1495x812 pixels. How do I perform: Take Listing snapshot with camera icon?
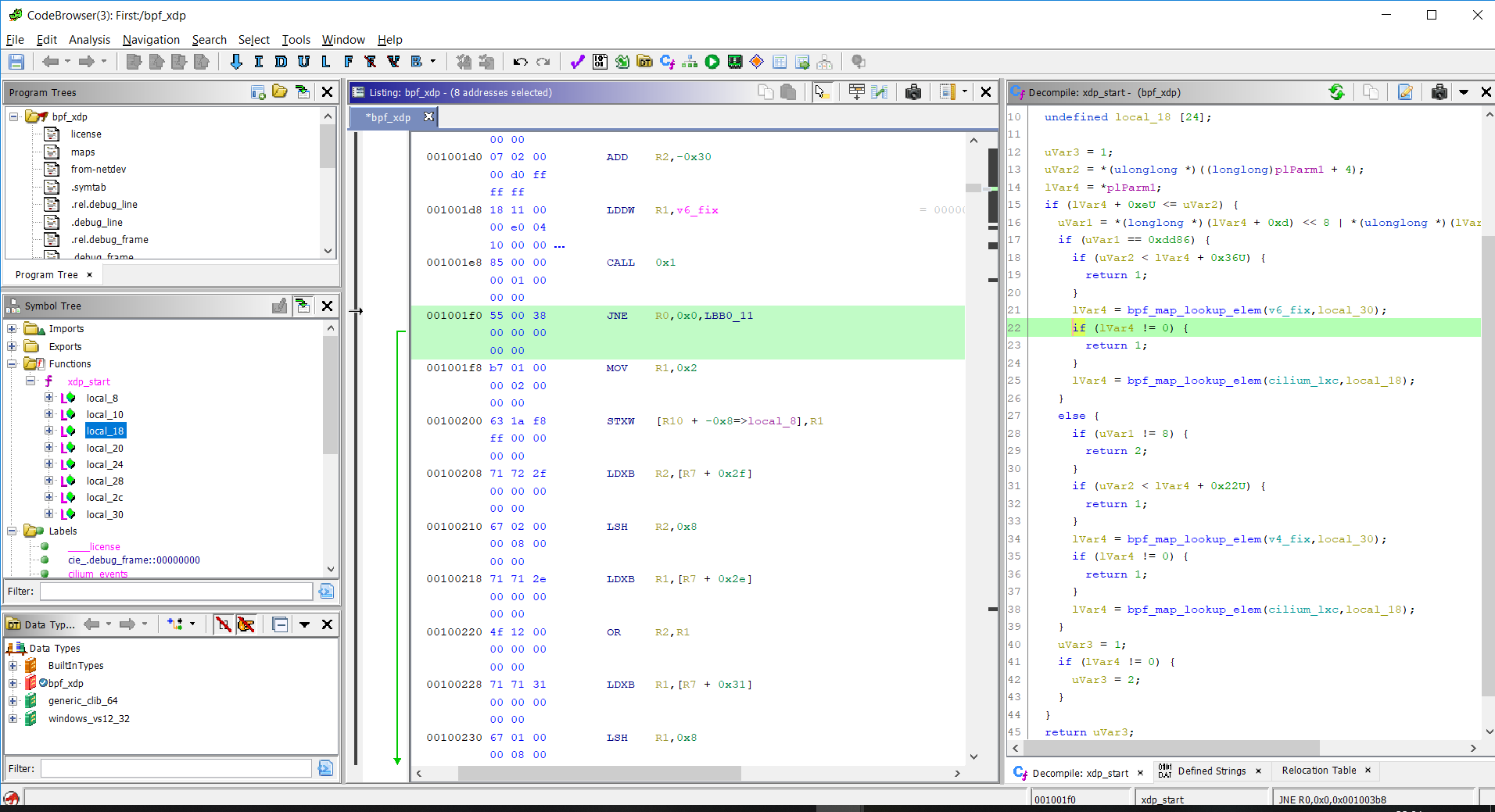912,92
